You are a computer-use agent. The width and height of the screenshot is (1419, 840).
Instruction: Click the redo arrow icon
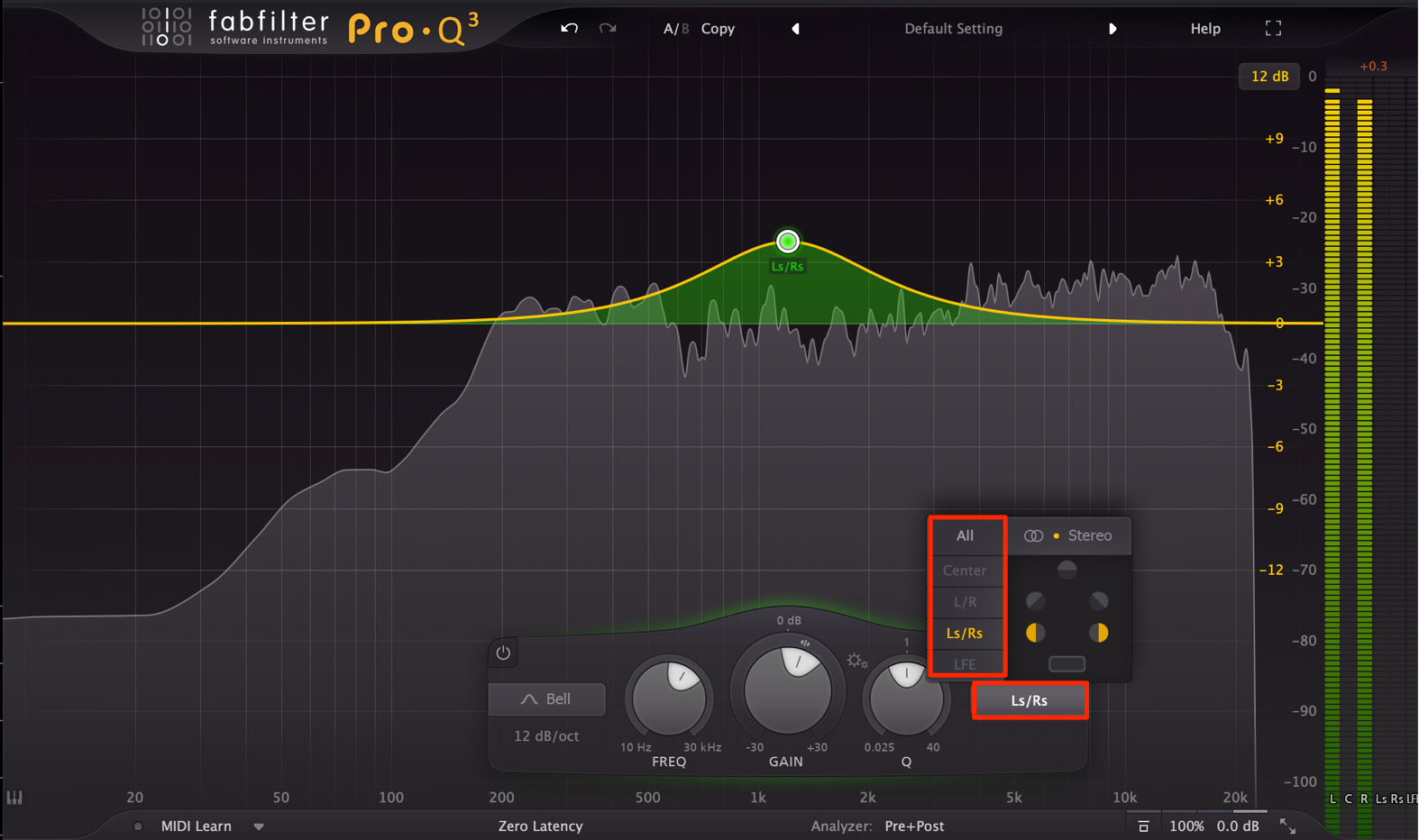click(x=608, y=28)
